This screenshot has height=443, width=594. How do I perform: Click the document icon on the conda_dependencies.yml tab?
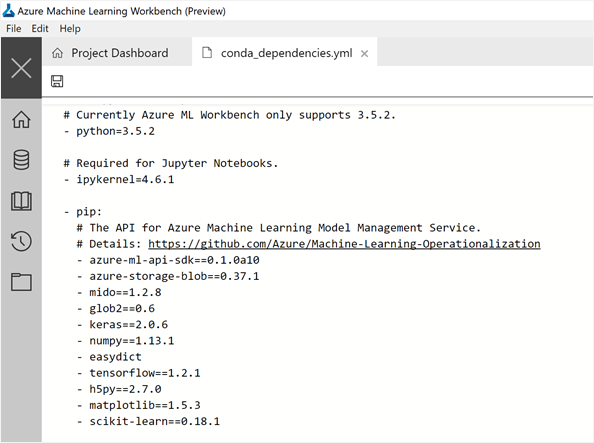(207, 53)
